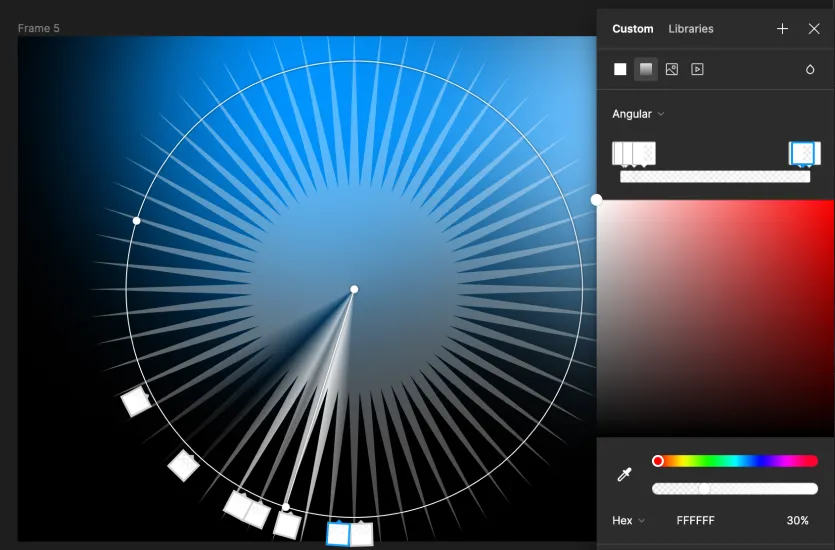This screenshot has height=550, width=835.
Task: Click the opacity slider handle
Action: pos(704,489)
